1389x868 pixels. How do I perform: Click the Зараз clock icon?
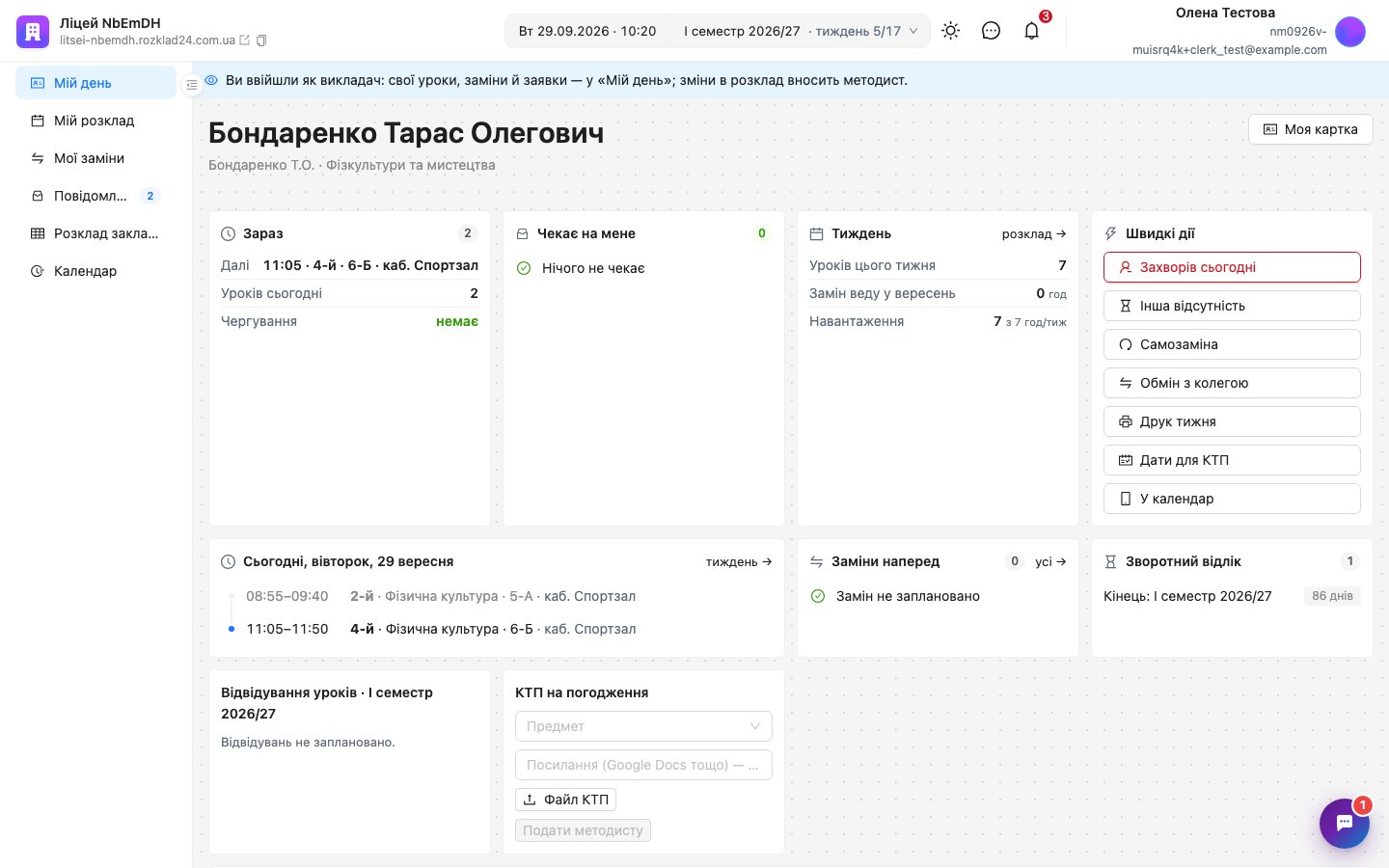[229, 233]
